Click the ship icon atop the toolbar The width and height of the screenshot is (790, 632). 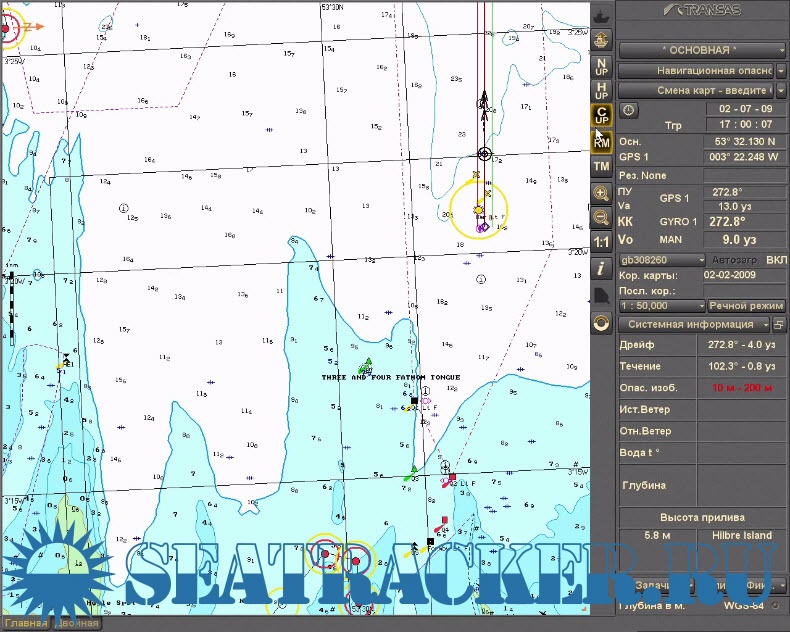[601, 15]
